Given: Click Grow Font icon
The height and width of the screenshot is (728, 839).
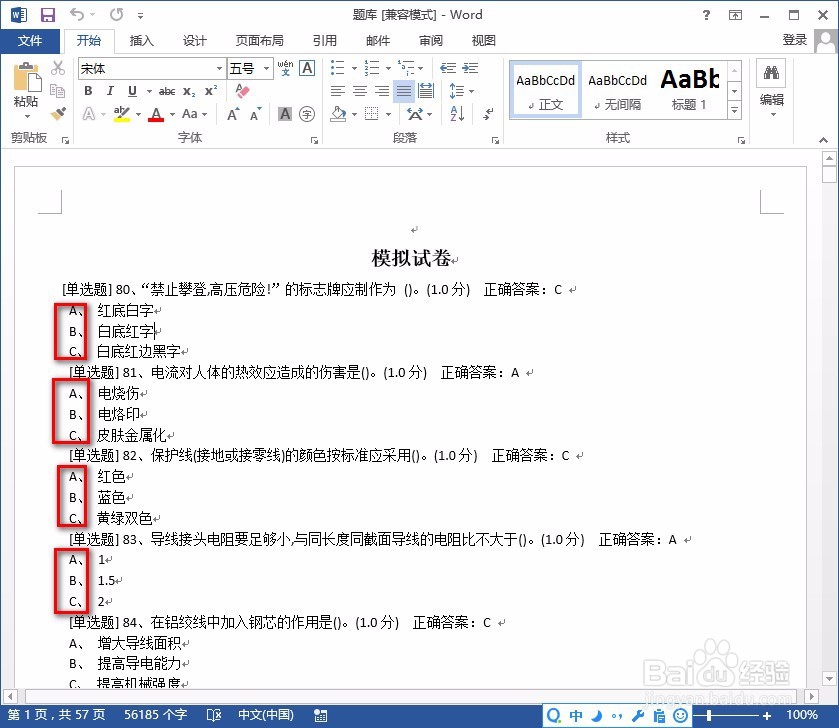Looking at the screenshot, I should tap(233, 114).
